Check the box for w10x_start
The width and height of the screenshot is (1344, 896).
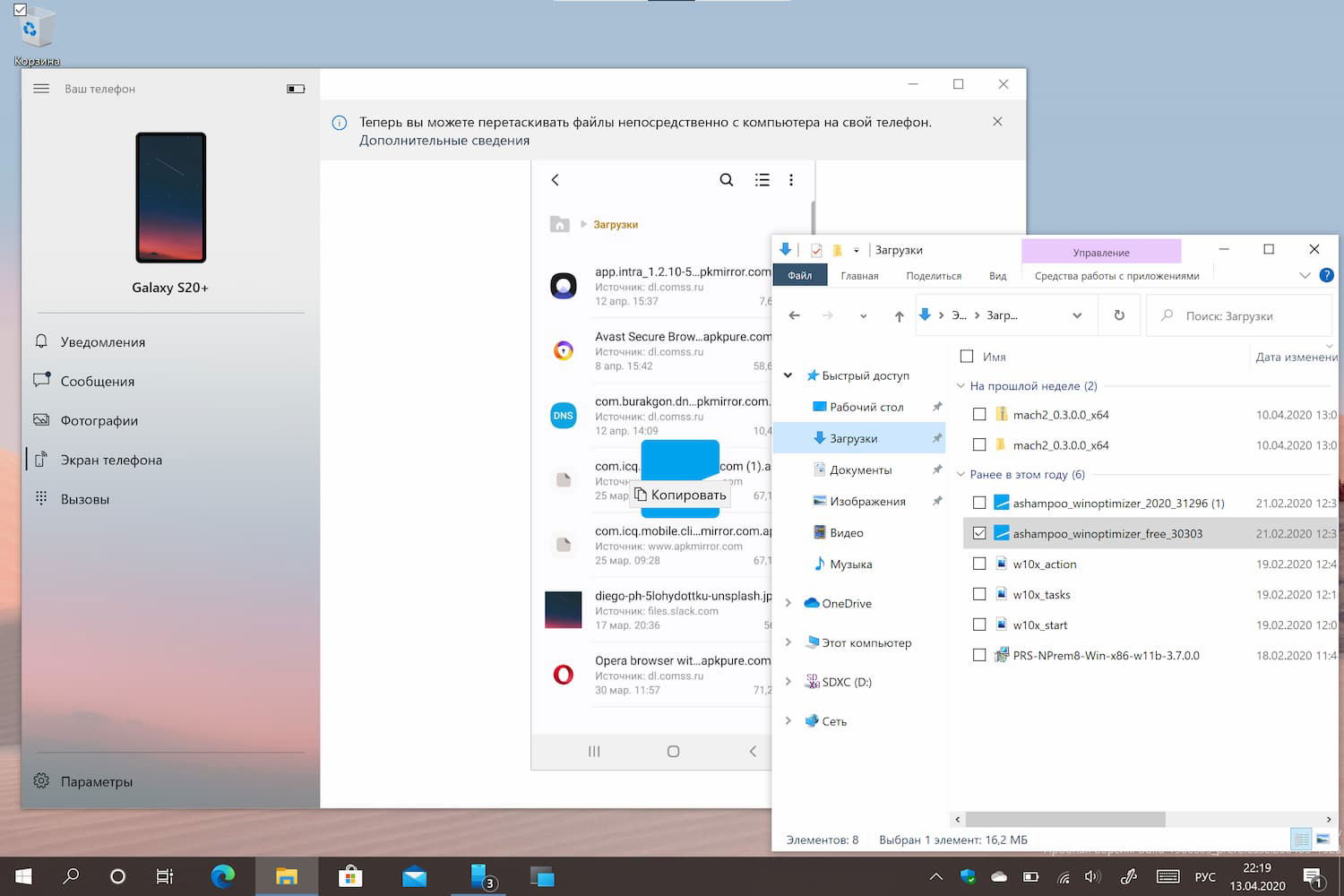(979, 625)
